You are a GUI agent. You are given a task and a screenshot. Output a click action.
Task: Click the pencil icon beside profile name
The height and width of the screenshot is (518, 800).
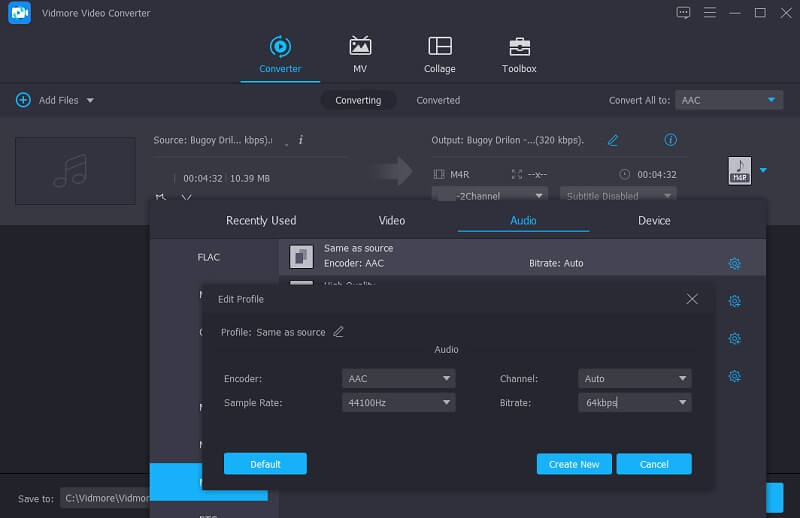(338, 332)
